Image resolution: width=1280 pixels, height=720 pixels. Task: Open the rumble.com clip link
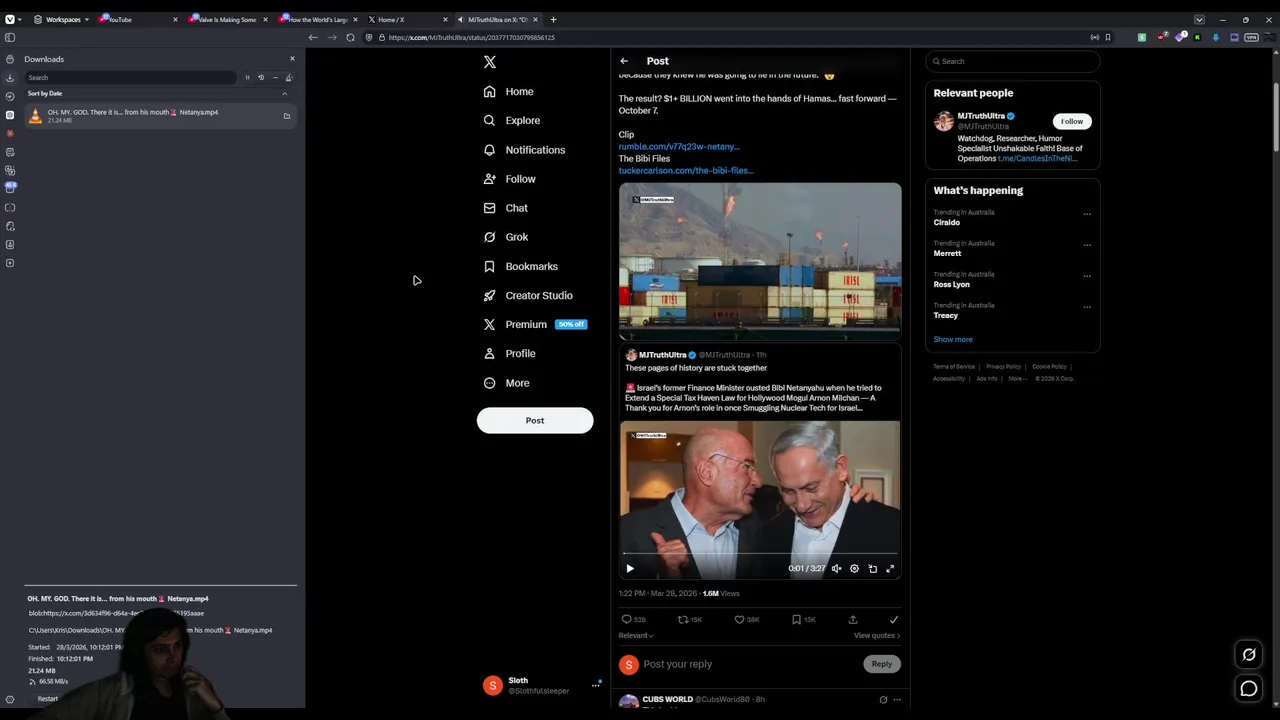679,146
